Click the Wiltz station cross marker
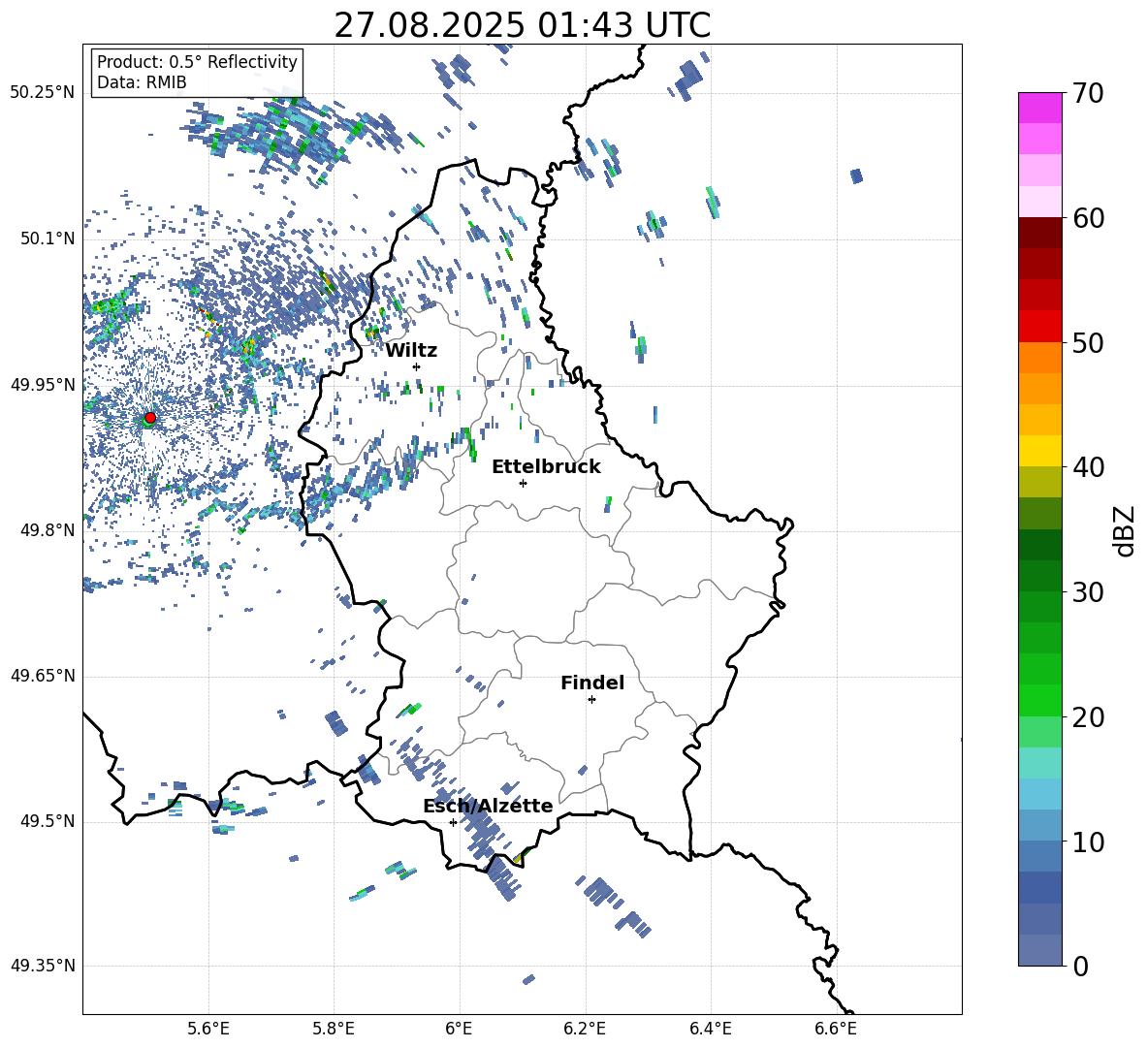1148x1048 pixels. pyautogui.click(x=417, y=366)
